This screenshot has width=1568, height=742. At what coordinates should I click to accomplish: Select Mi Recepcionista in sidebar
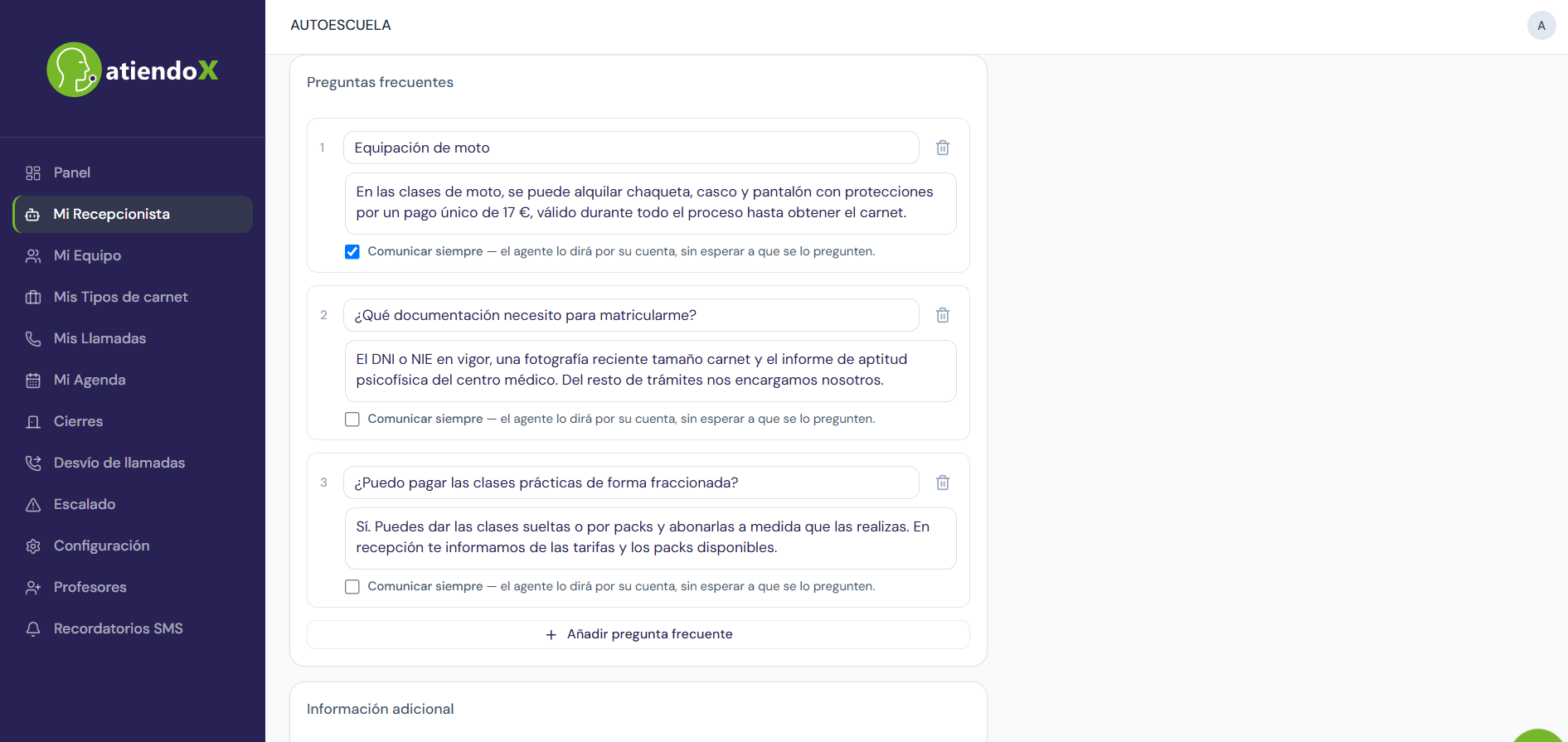pyautogui.click(x=133, y=214)
